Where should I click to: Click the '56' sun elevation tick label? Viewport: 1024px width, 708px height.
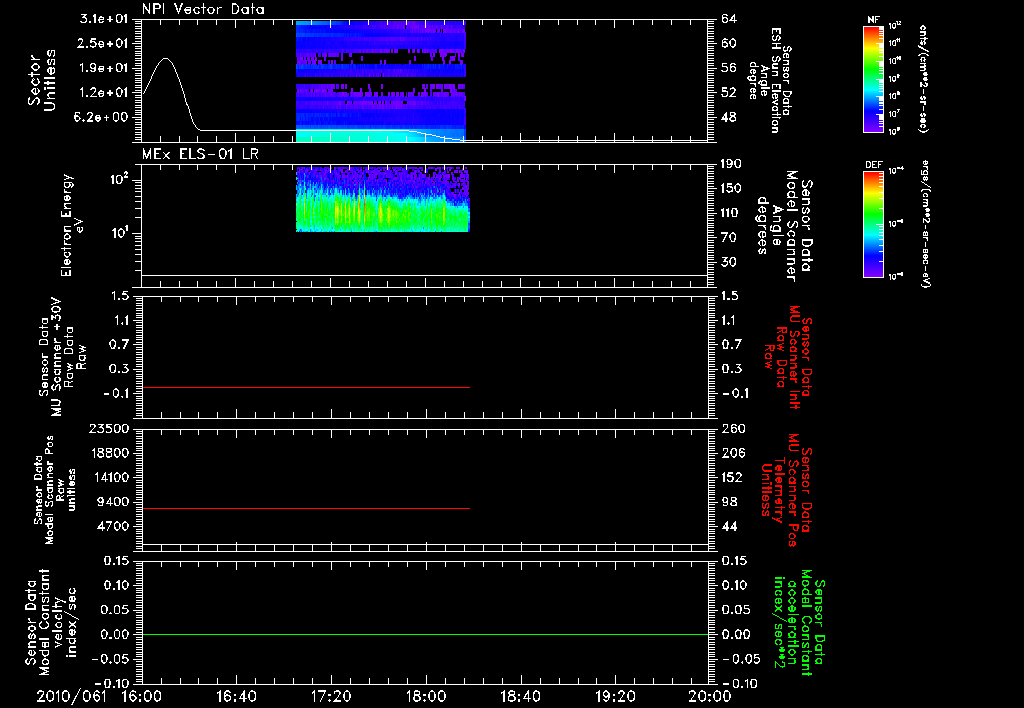coord(729,68)
